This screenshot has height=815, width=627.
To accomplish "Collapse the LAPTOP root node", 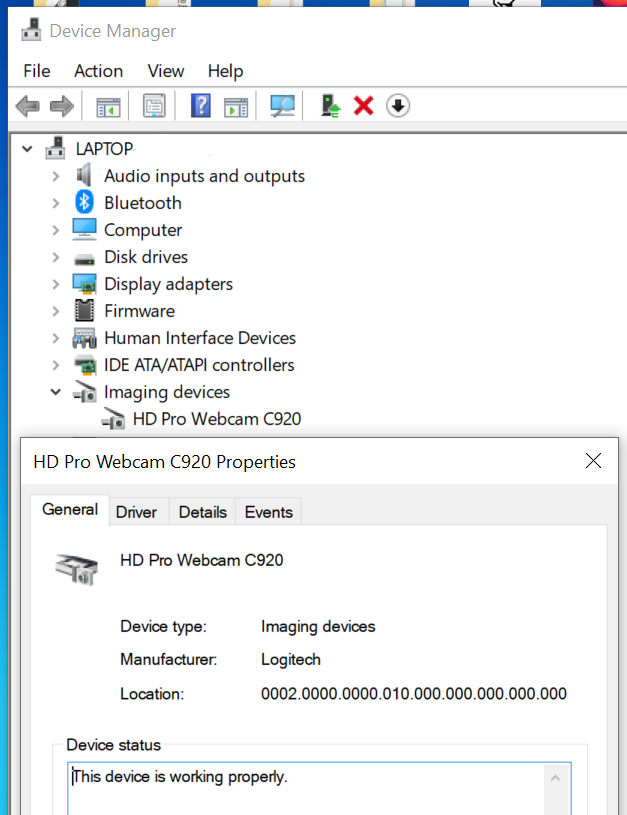I will (x=28, y=149).
